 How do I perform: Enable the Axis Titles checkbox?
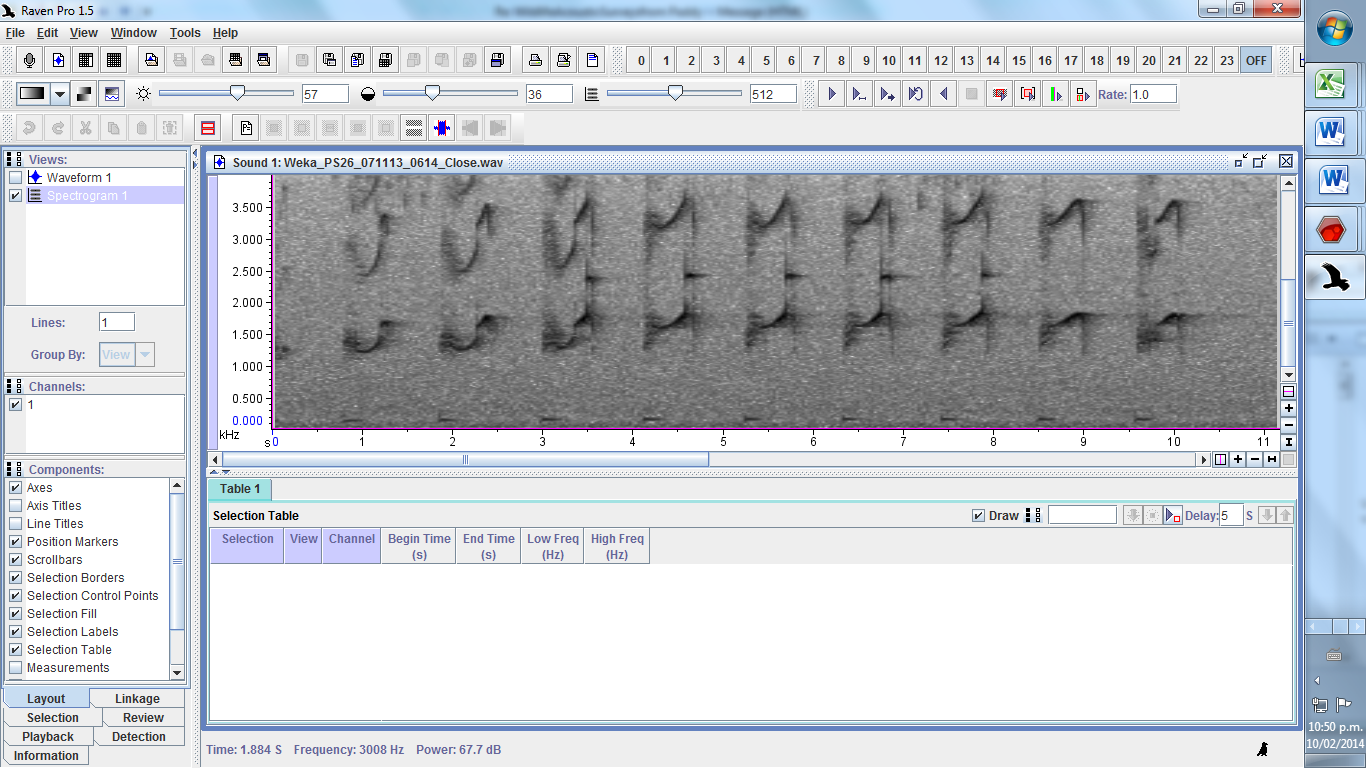[16, 506]
